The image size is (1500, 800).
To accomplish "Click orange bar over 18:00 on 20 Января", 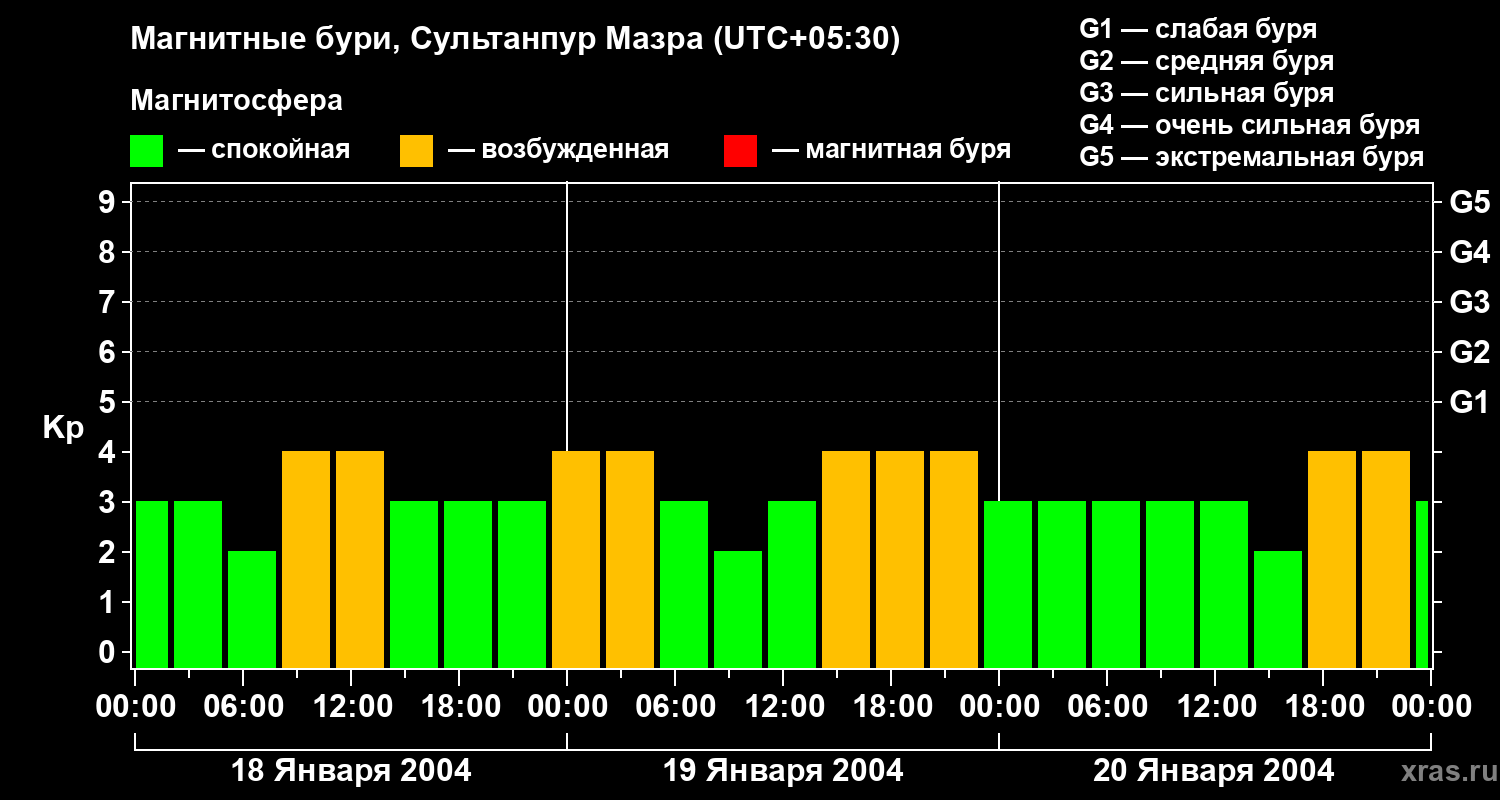I will pyautogui.click(x=1332, y=559).
